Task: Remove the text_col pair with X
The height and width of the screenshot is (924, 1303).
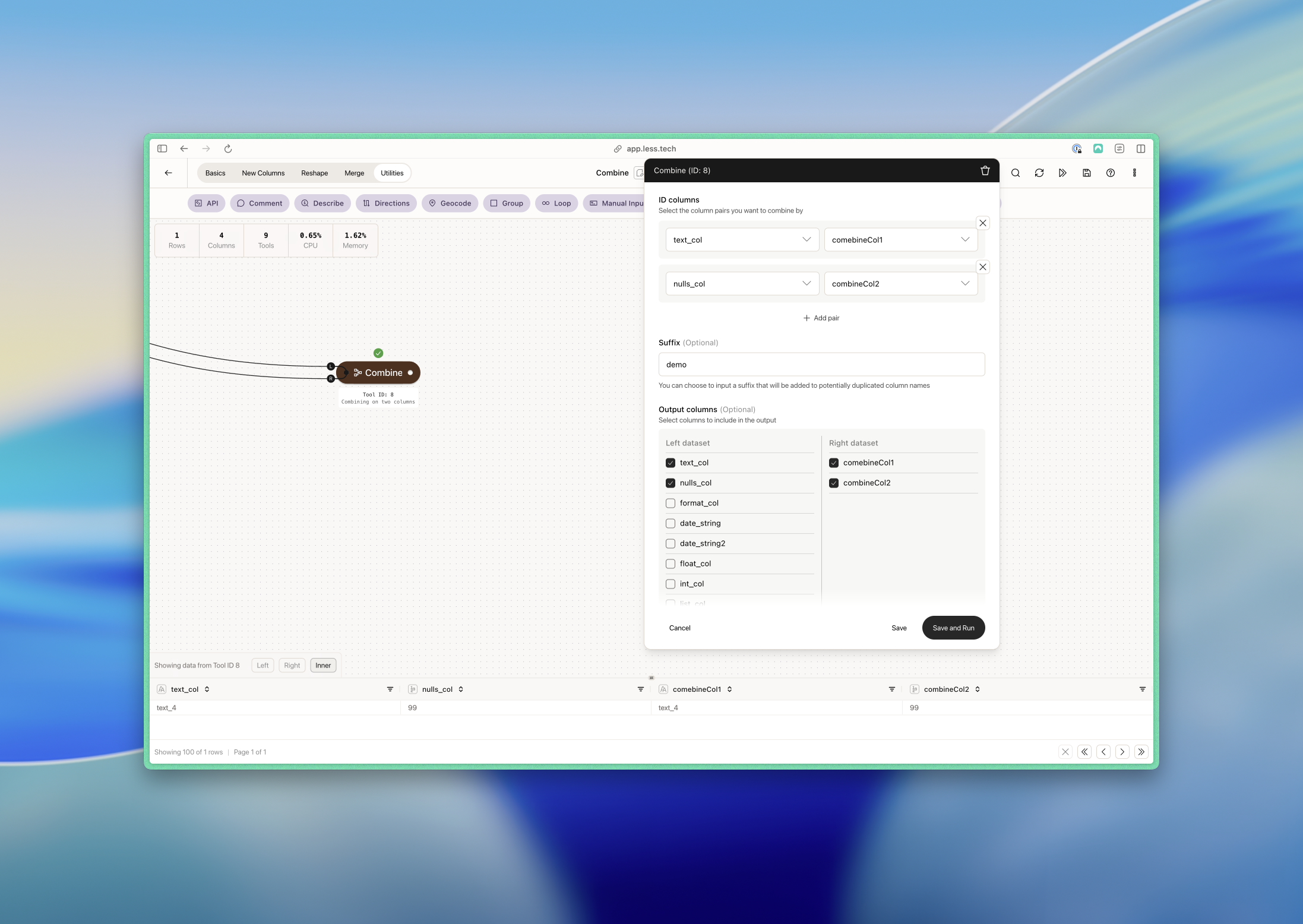Action: click(x=983, y=223)
